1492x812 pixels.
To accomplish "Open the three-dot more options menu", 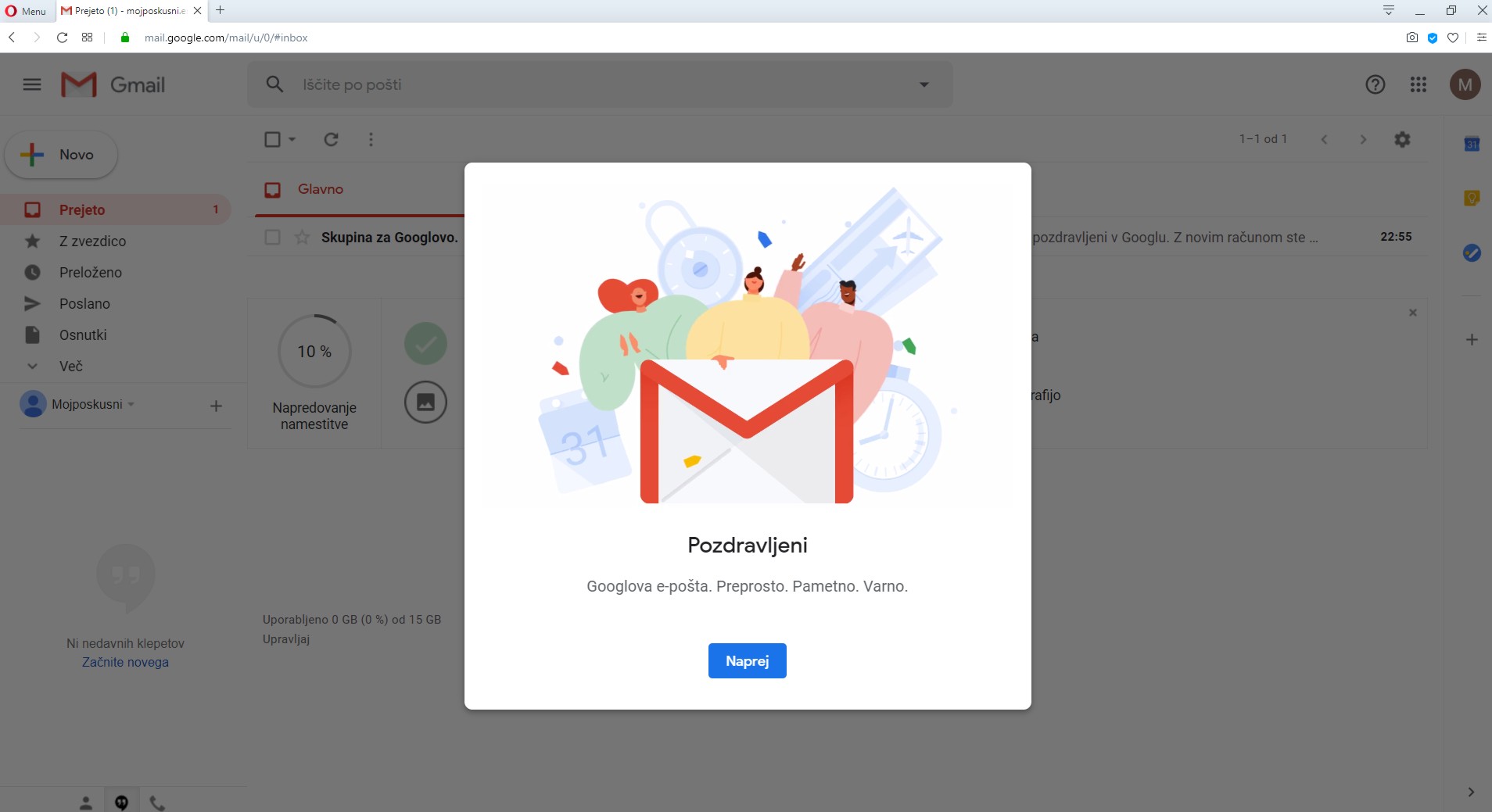I will 371,139.
